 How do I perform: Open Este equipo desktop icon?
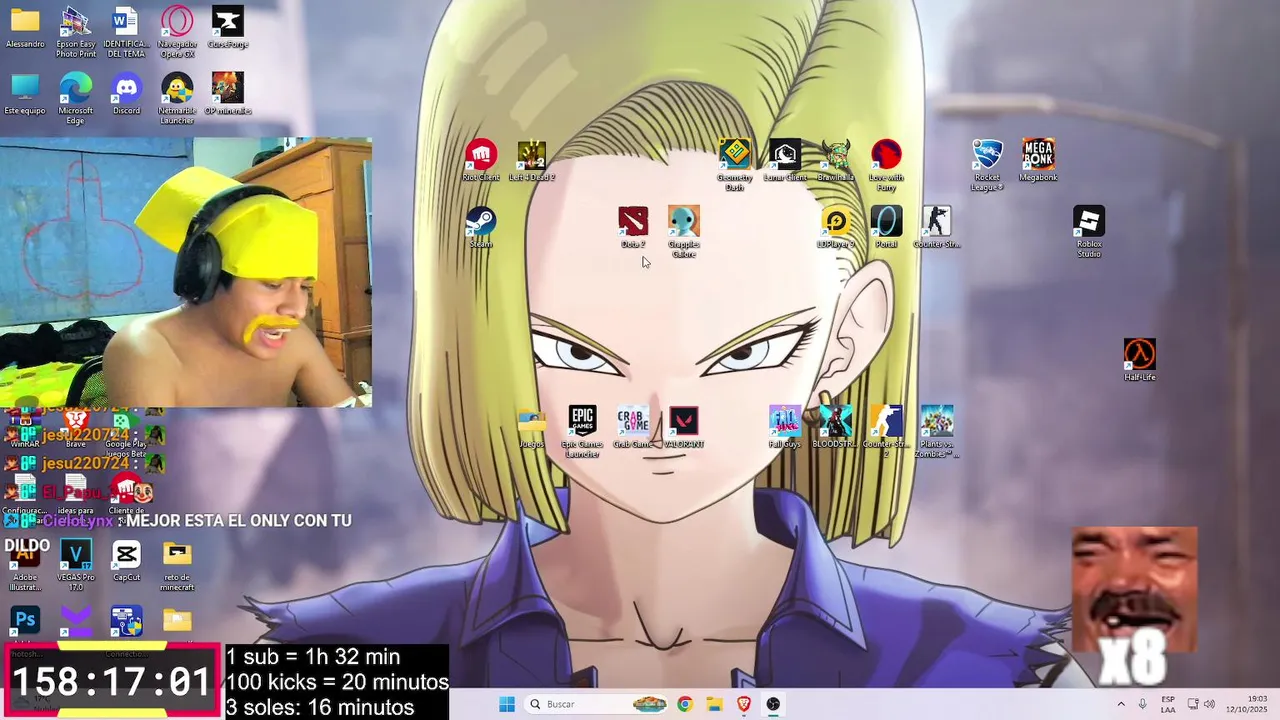pyautogui.click(x=25, y=94)
